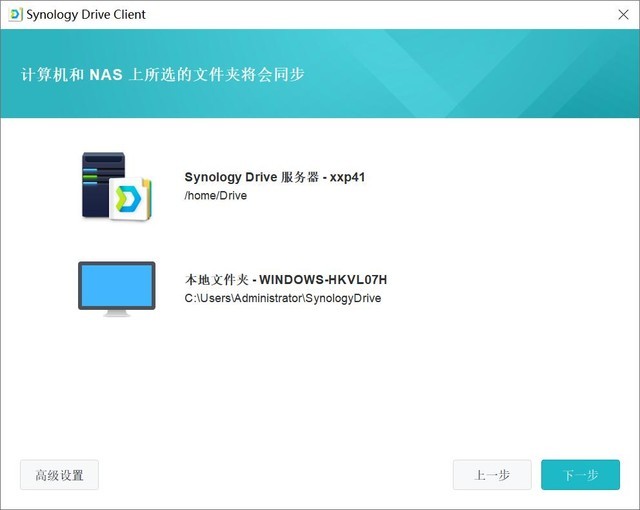Viewport: 640px width, 510px height.
Task: Click the Synology Drive logo in title bar
Action: pos(15,15)
